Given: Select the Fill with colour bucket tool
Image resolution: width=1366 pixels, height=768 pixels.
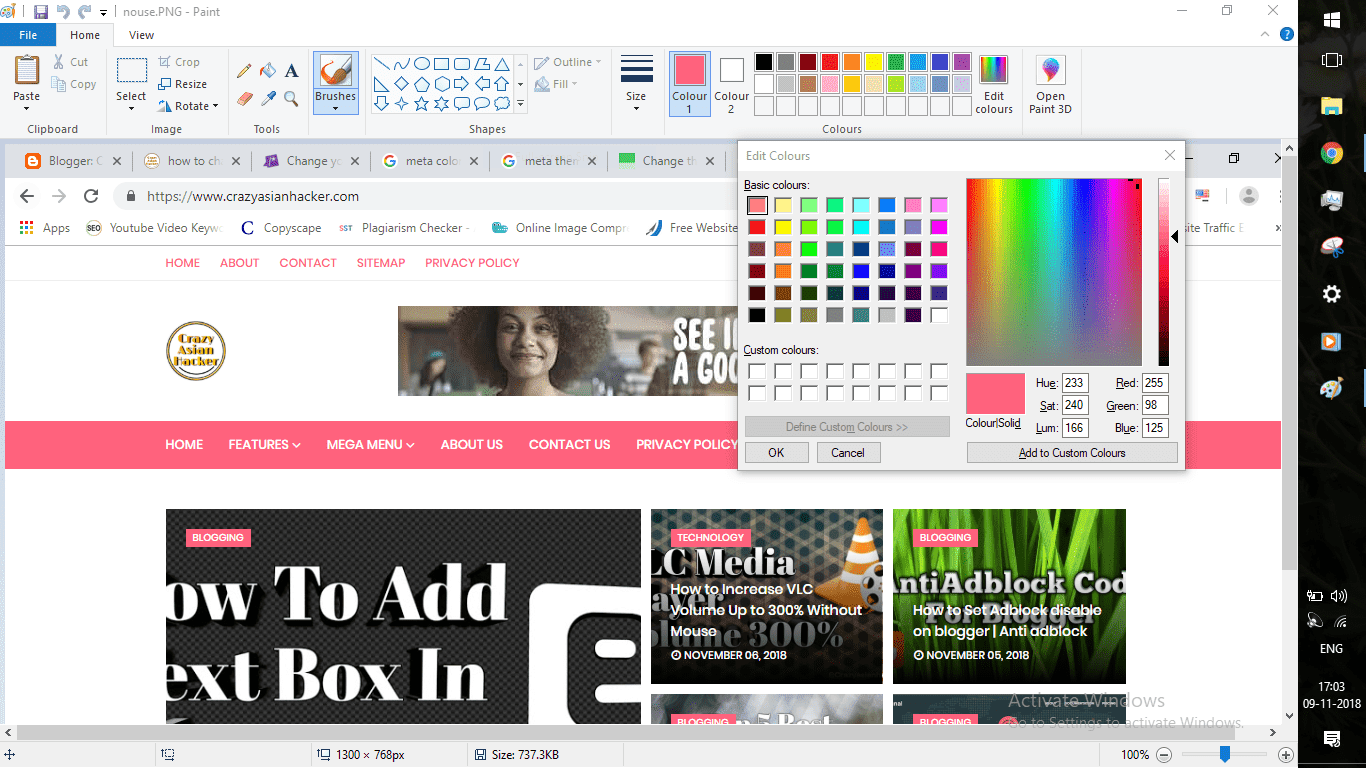Looking at the screenshot, I should click(268, 71).
